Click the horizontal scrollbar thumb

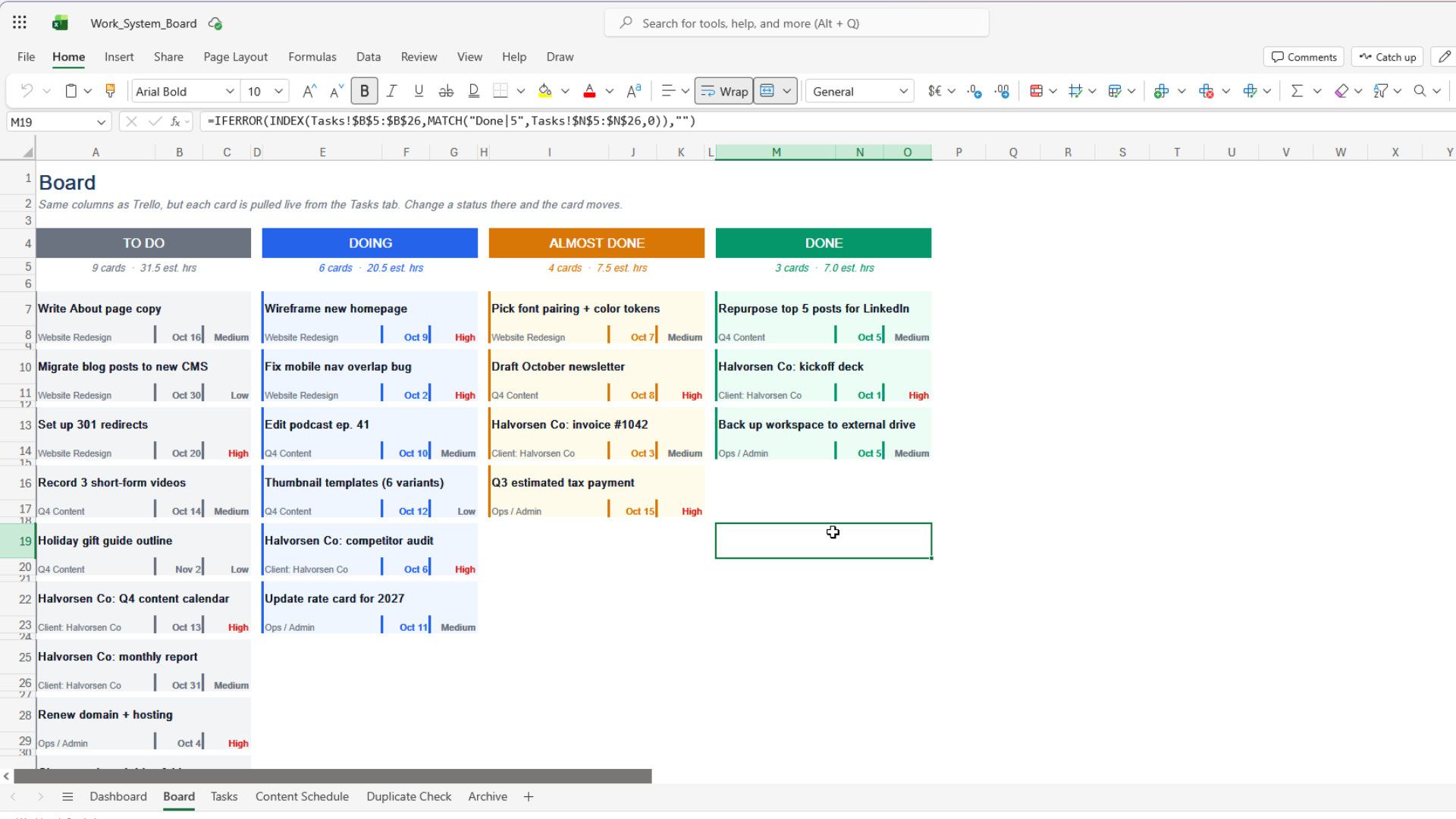point(333,776)
